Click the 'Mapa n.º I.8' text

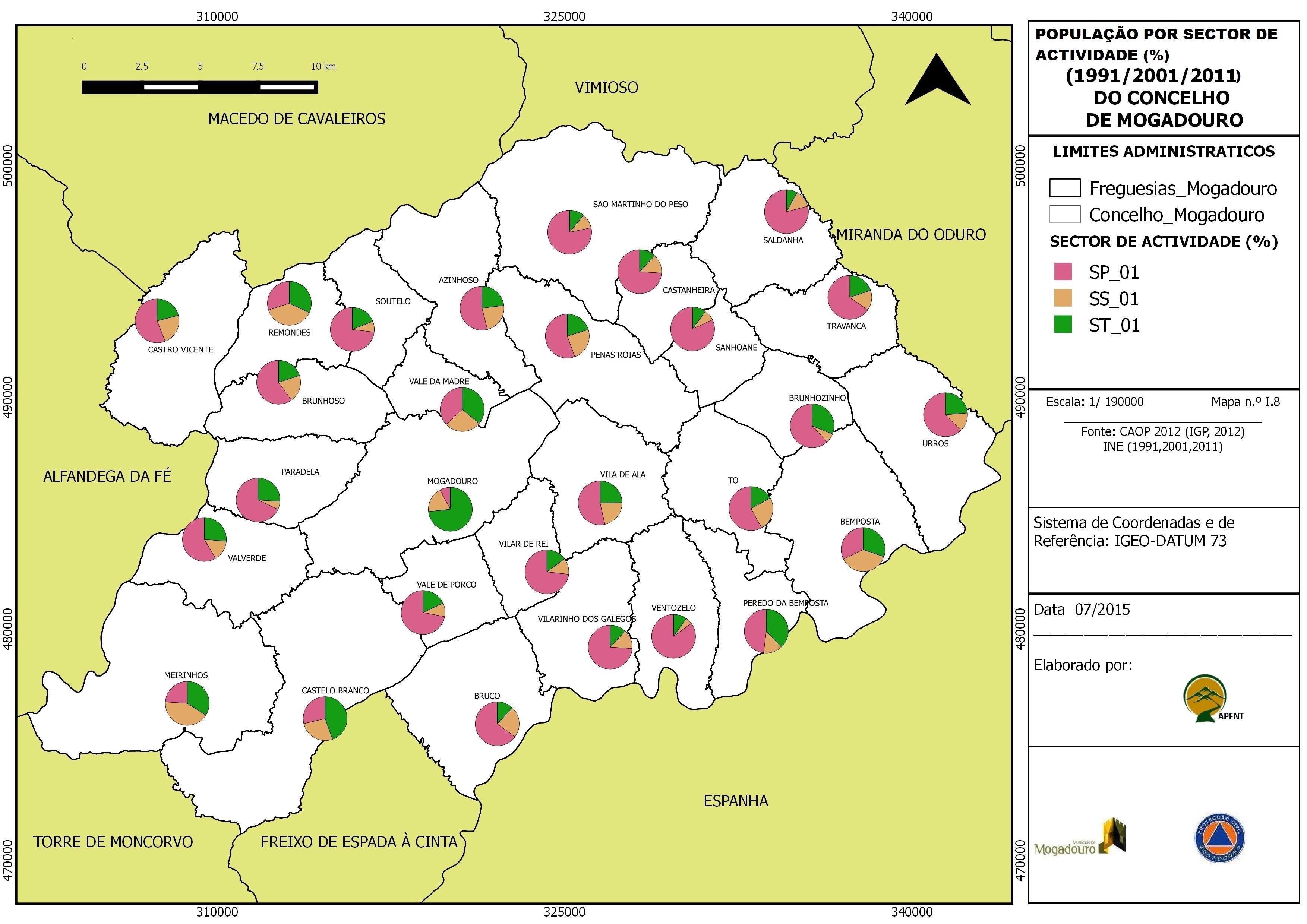(x=1246, y=402)
